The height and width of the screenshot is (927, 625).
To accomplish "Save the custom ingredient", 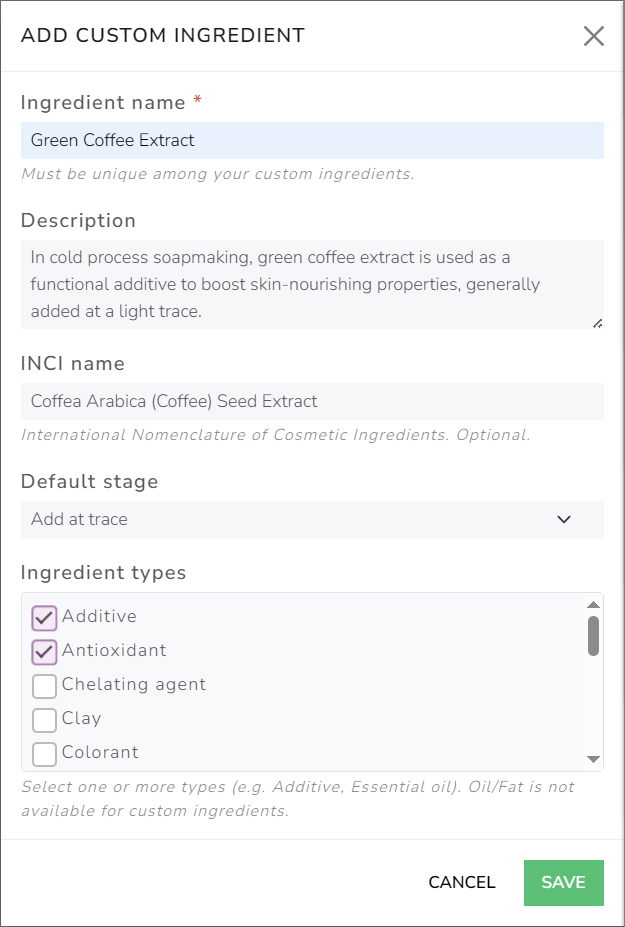I will point(563,883).
